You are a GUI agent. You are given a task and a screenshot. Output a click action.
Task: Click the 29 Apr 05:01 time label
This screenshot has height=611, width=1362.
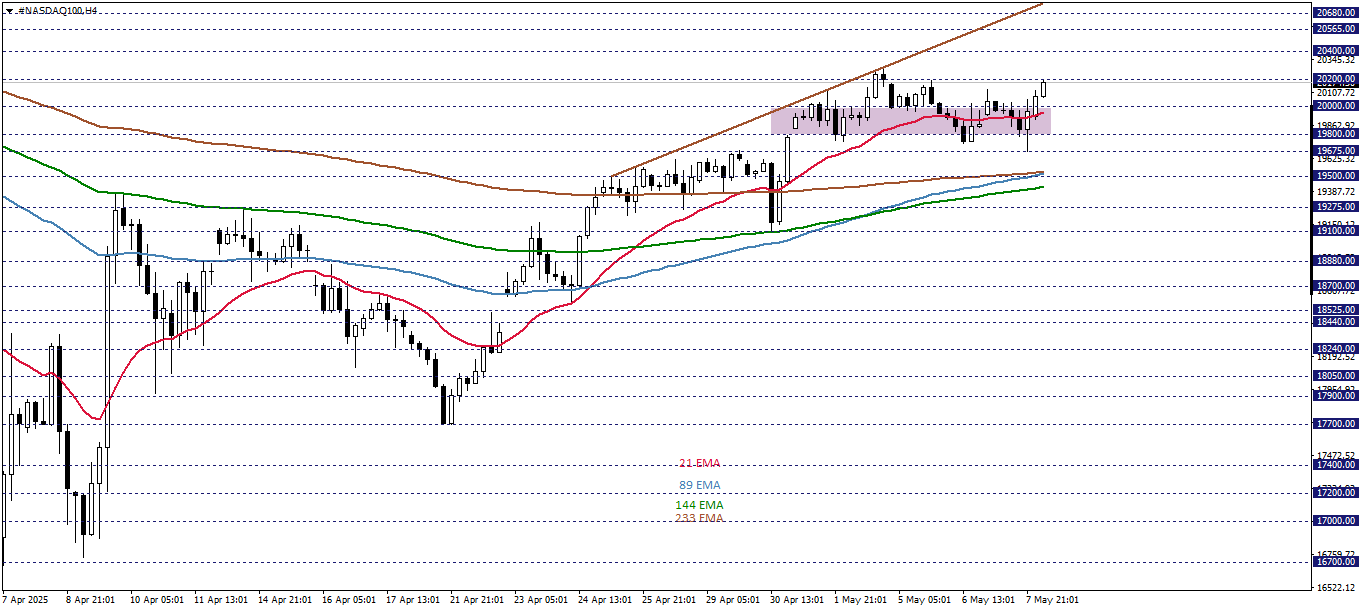coord(733,601)
